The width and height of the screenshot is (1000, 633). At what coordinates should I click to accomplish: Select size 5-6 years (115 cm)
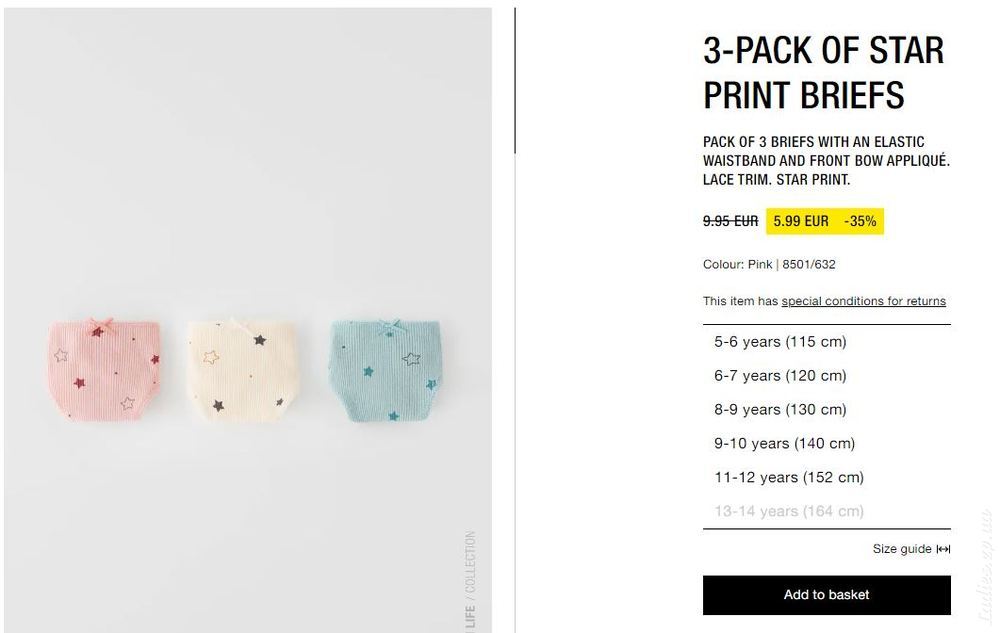click(x=827, y=342)
